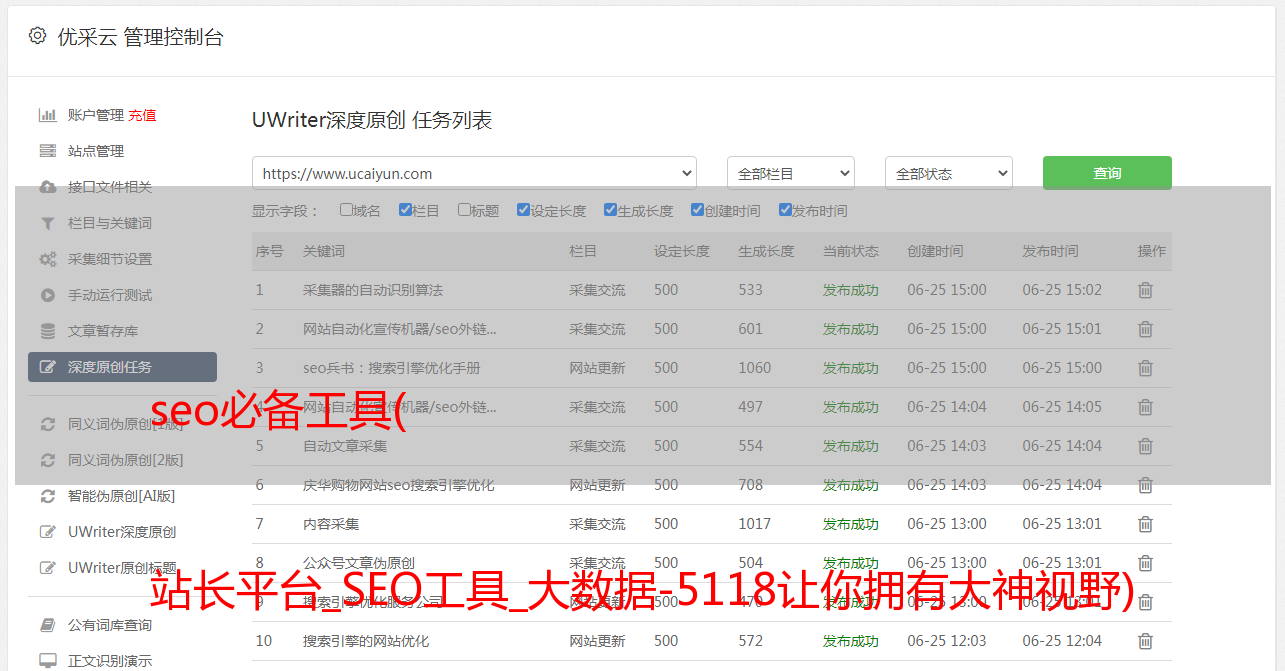Open UWriter深度原创 from the sidebar
This screenshot has height=671, width=1285.
(x=122, y=532)
